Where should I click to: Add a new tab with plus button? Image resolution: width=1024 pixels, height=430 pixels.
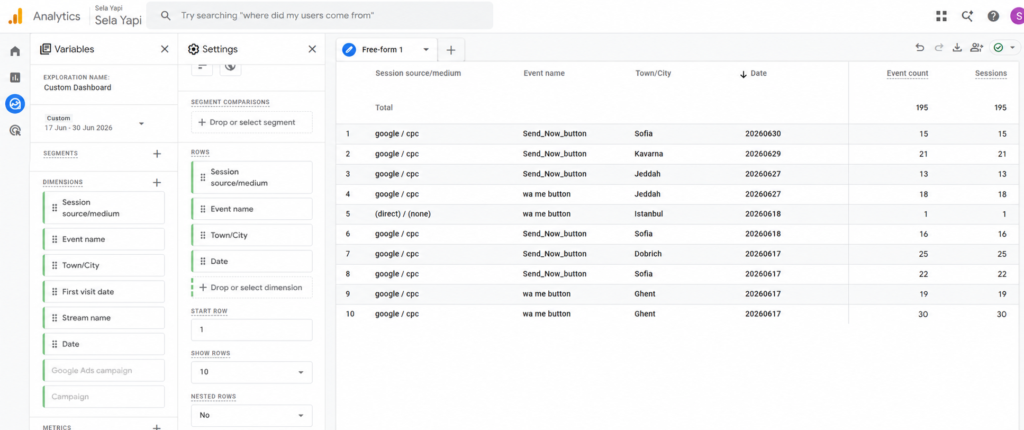(451, 50)
